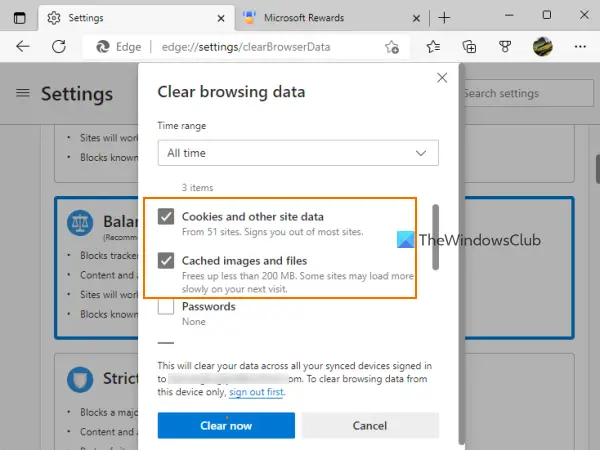Click the address bar URL
This screenshot has height=450, width=600.
click(246, 47)
